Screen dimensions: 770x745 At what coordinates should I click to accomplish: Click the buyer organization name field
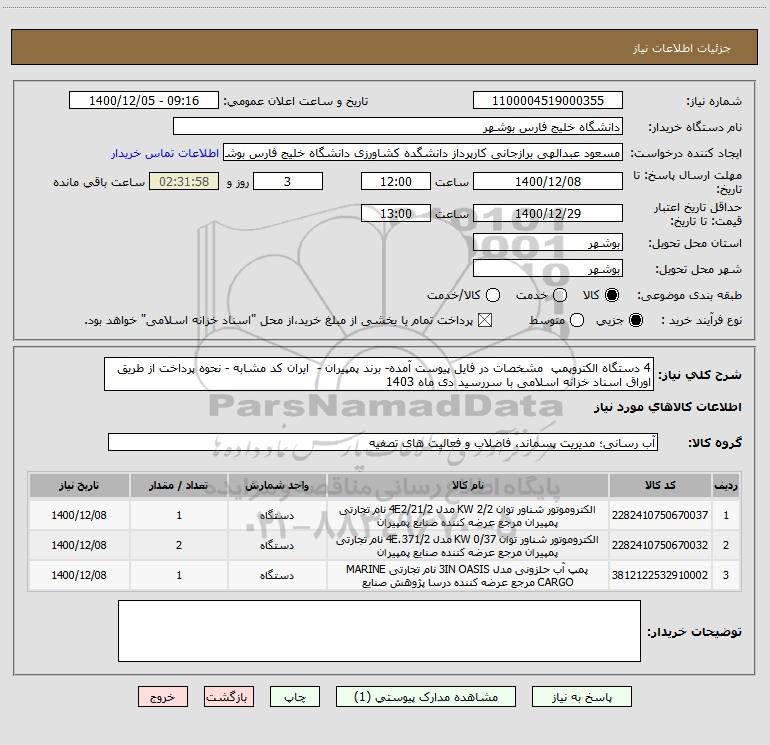click(x=398, y=126)
